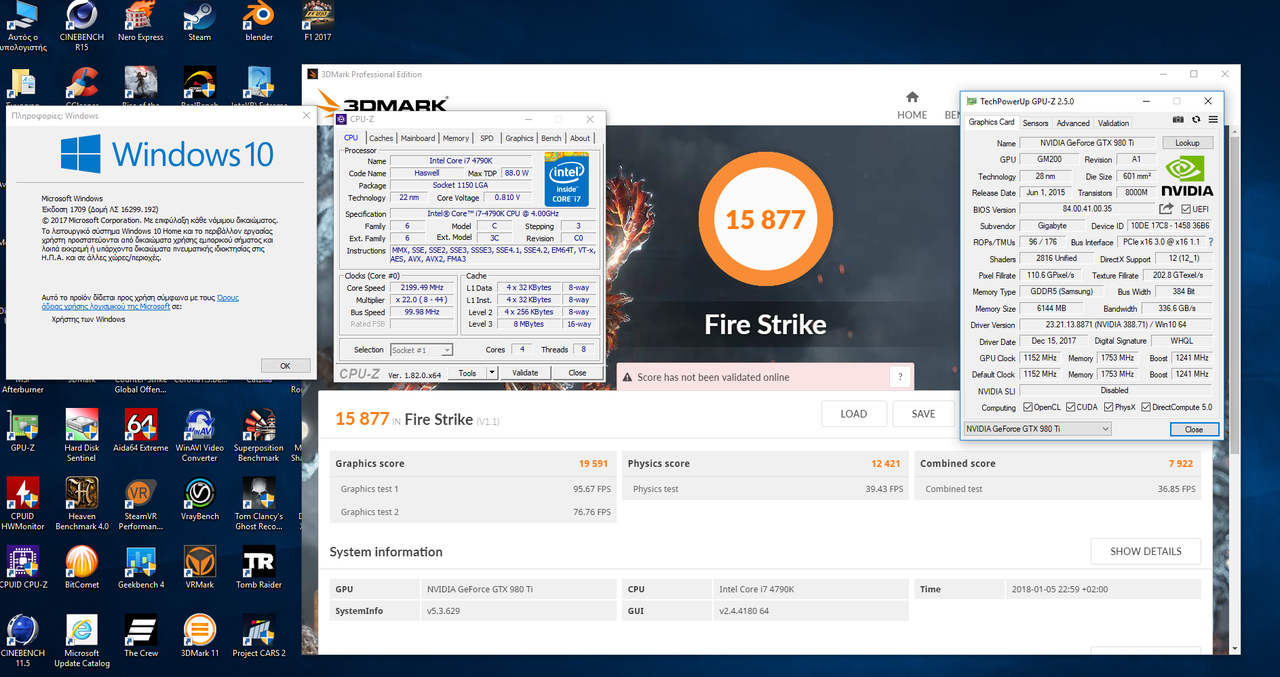The image size is (1280, 677).
Task: Open the Steam desktop shortcut
Action: point(200,22)
